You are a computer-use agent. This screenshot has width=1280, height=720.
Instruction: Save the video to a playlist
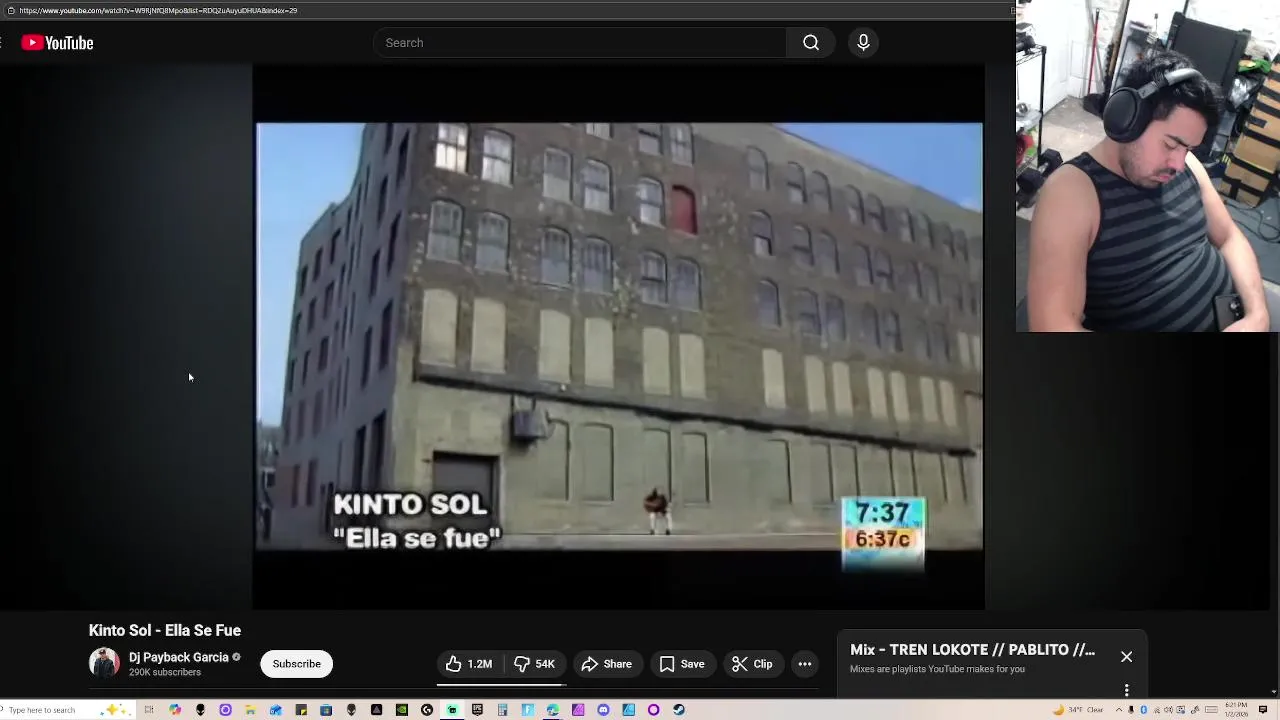tap(682, 664)
